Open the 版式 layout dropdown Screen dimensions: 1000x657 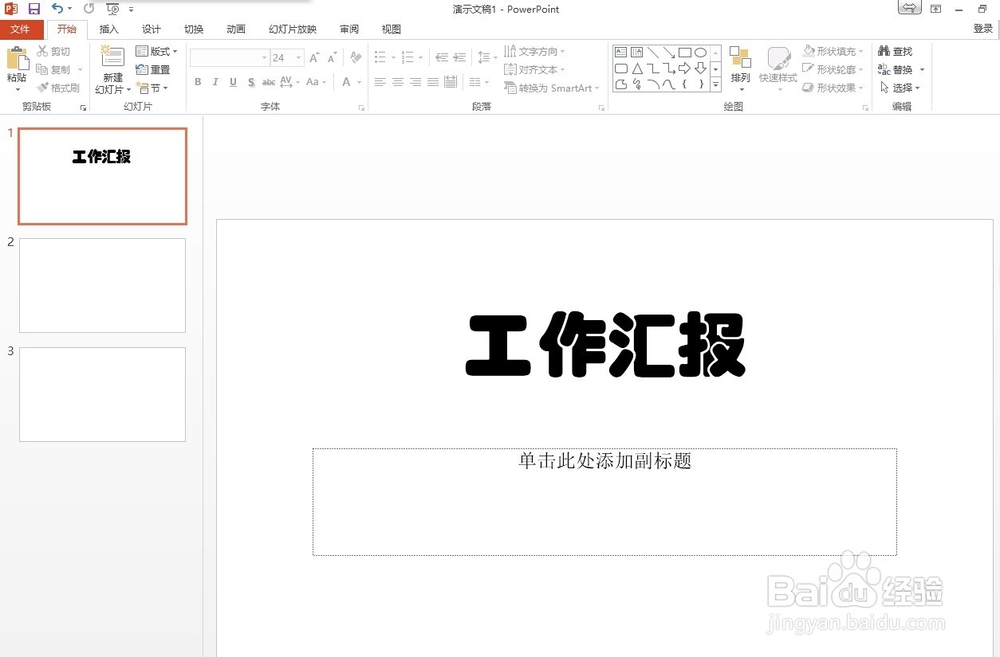[x=156, y=51]
